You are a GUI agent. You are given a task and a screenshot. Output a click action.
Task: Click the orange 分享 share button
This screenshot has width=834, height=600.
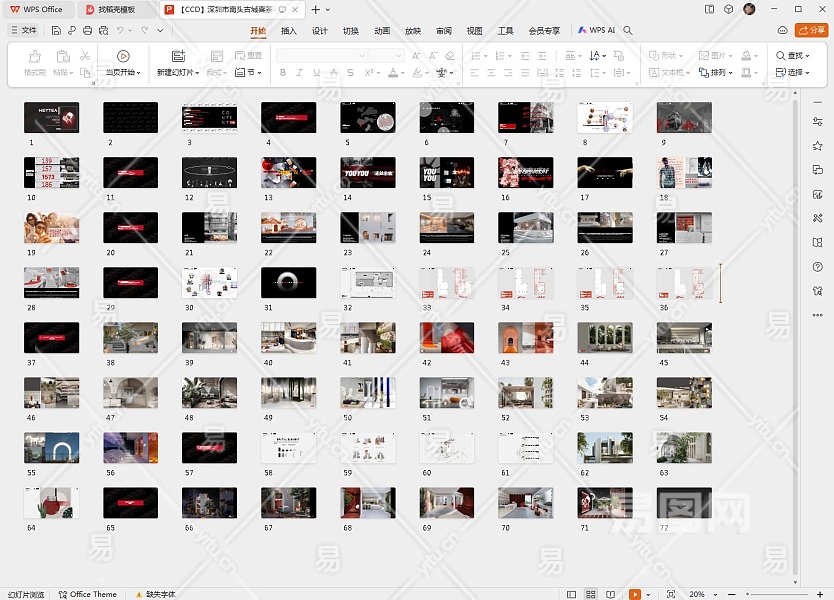(811, 31)
